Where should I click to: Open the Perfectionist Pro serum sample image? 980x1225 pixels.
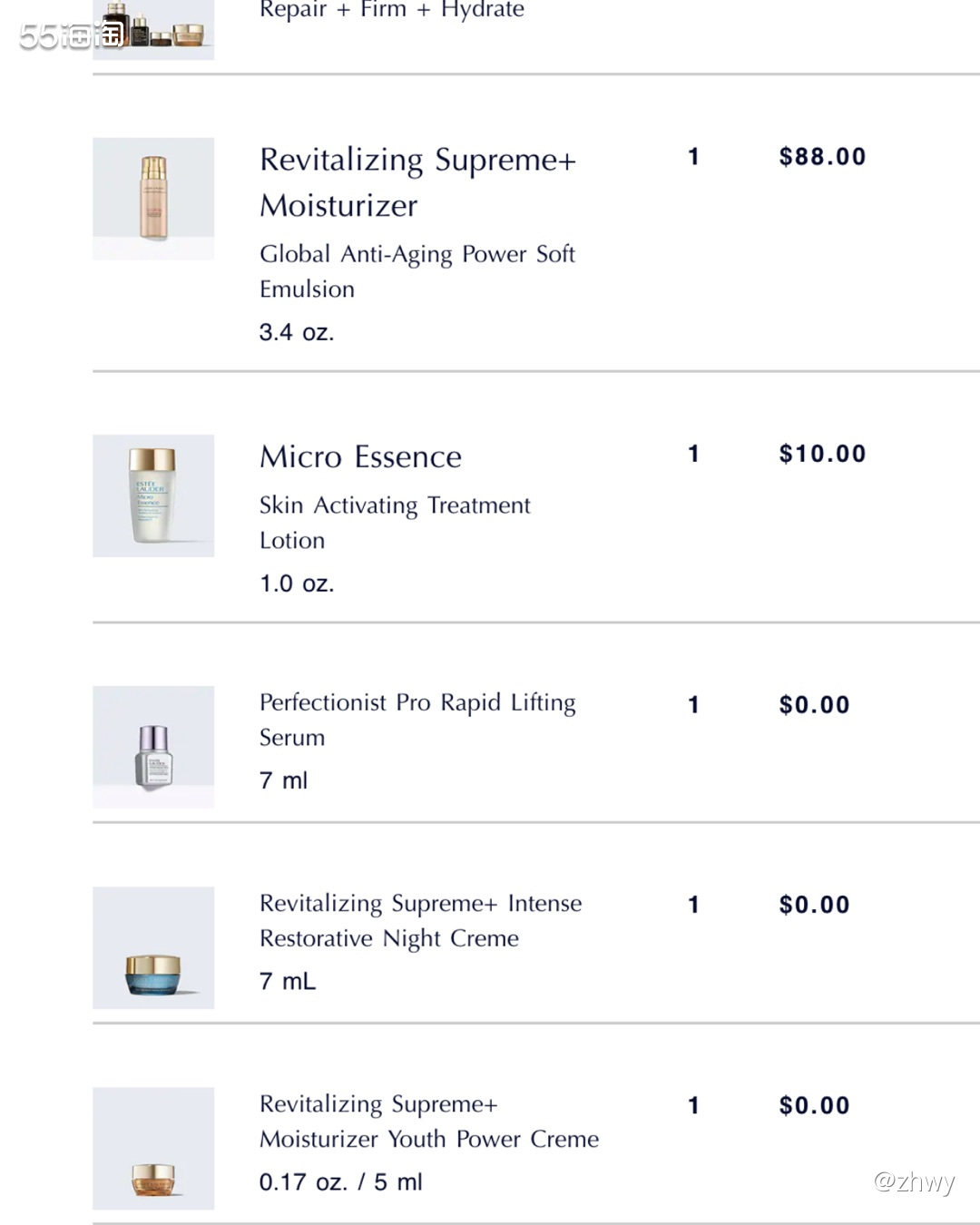tap(153, 747)
